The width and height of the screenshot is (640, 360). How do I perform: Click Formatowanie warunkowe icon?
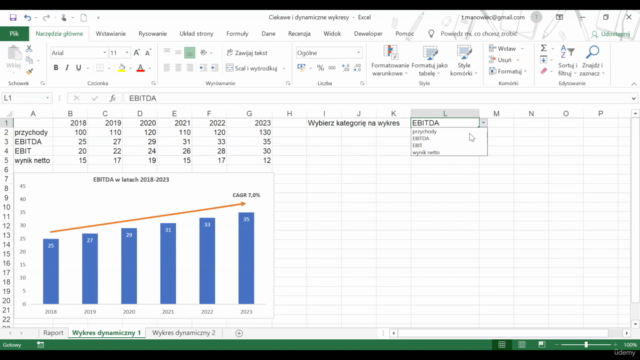[390, 53]
